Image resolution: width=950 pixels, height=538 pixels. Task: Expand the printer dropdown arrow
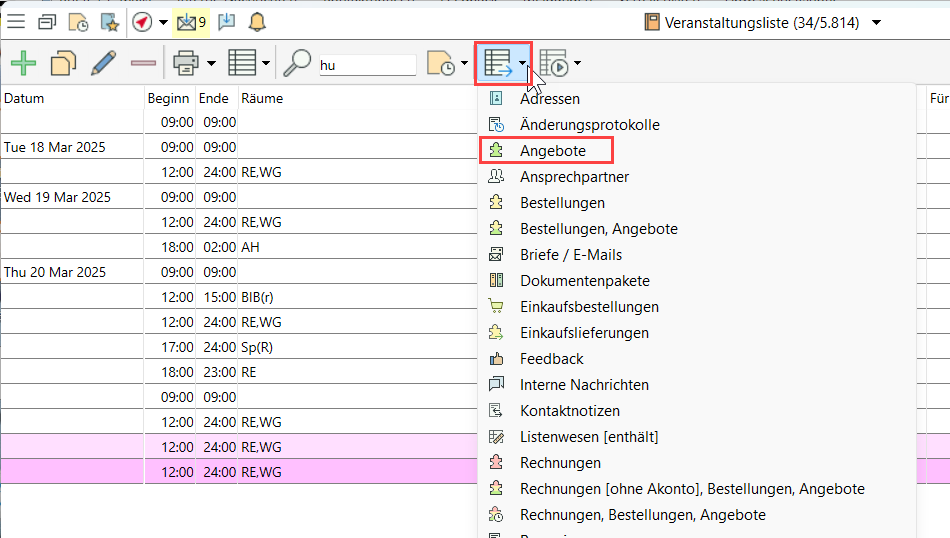[x=211, y=65]
